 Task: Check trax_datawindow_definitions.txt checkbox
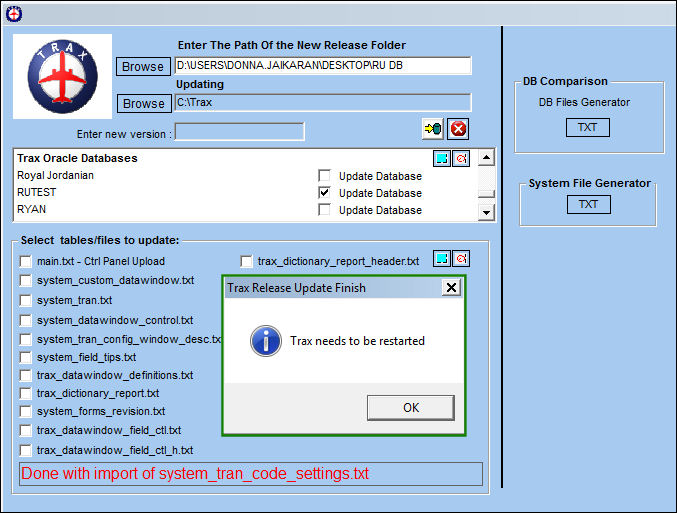pos(25,375)
